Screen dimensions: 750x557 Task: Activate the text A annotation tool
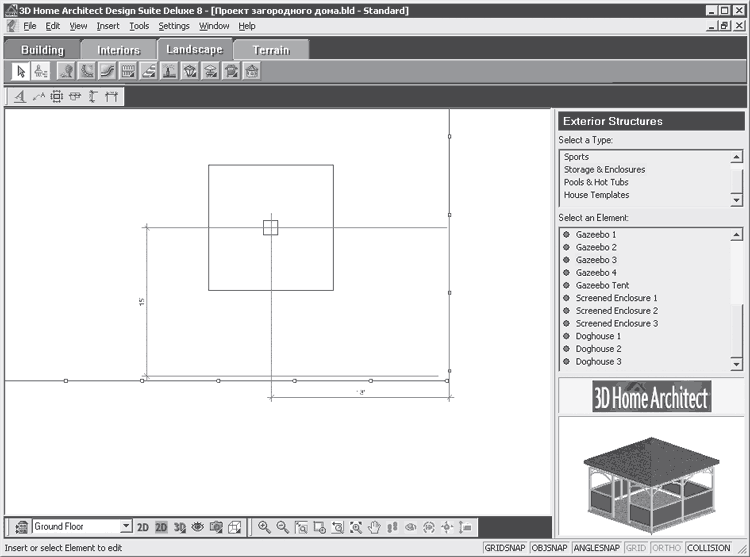coord(20,97)
